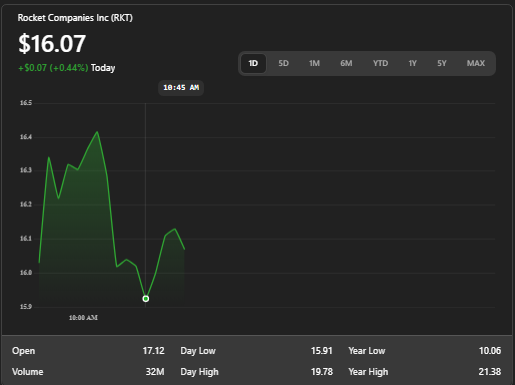The image size is (515, 385).
Task: Click the 15.9 y-axis label
Action: pos(26,306)
